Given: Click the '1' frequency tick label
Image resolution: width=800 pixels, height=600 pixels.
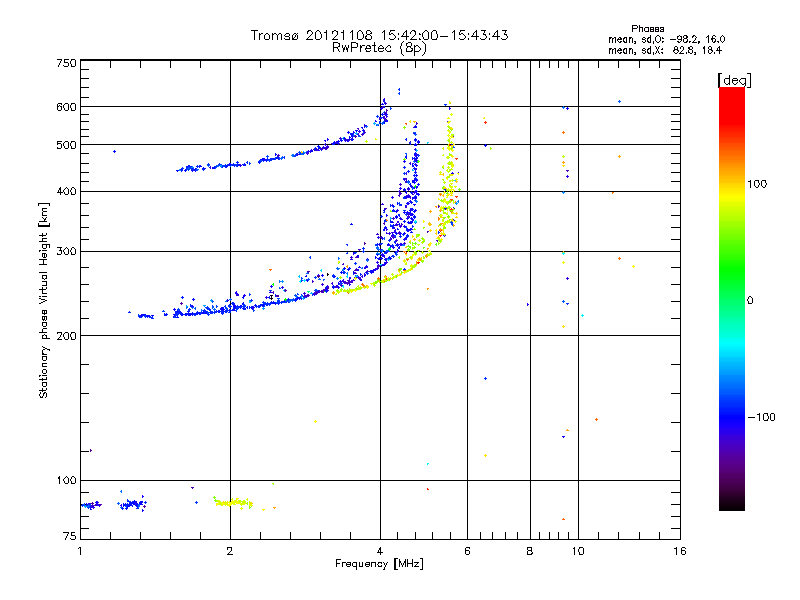Looking at the screenshot, I should click(x=80, y=551).
